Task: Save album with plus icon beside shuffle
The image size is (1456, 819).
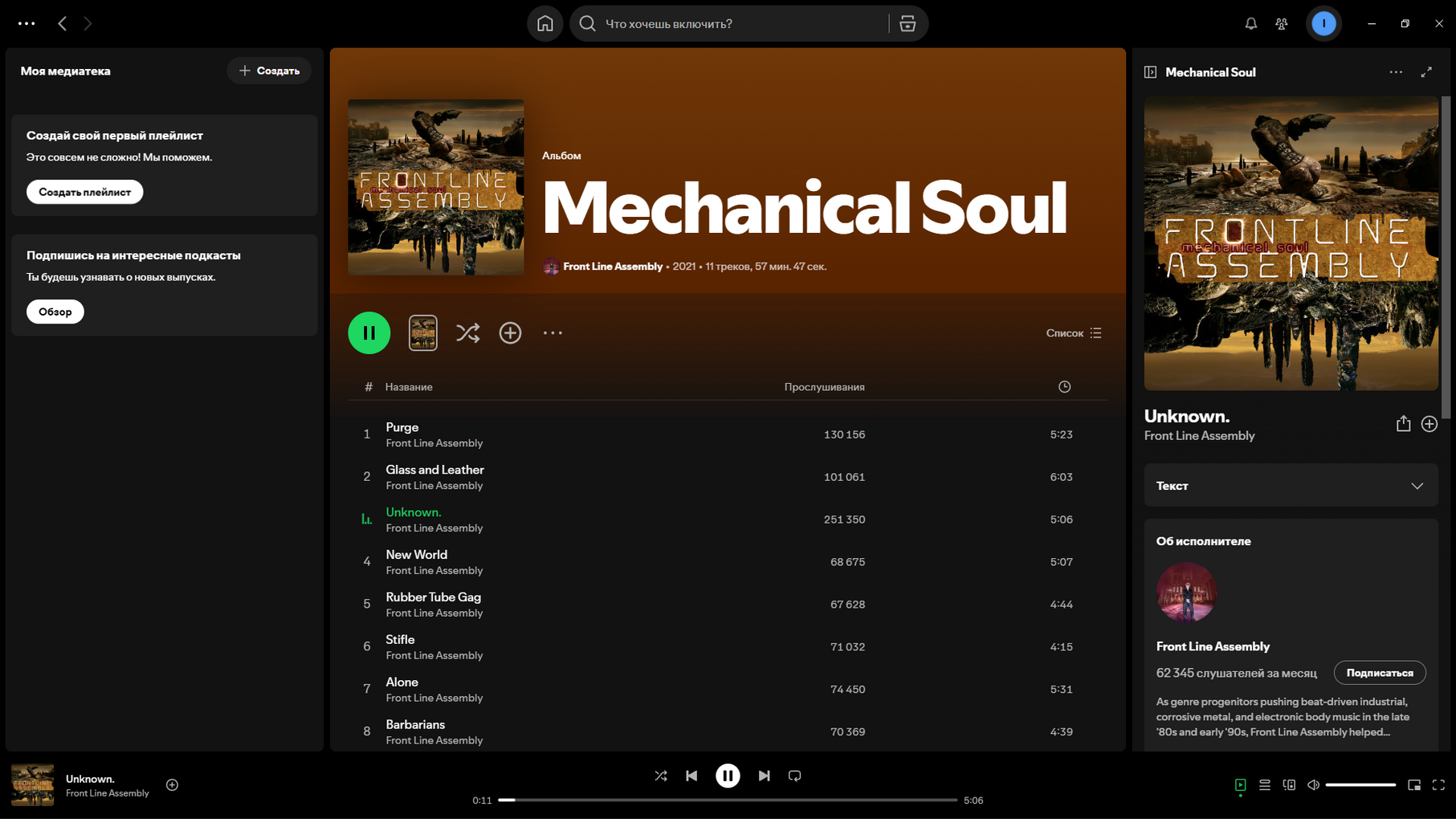Action: [x=510, y=332]
